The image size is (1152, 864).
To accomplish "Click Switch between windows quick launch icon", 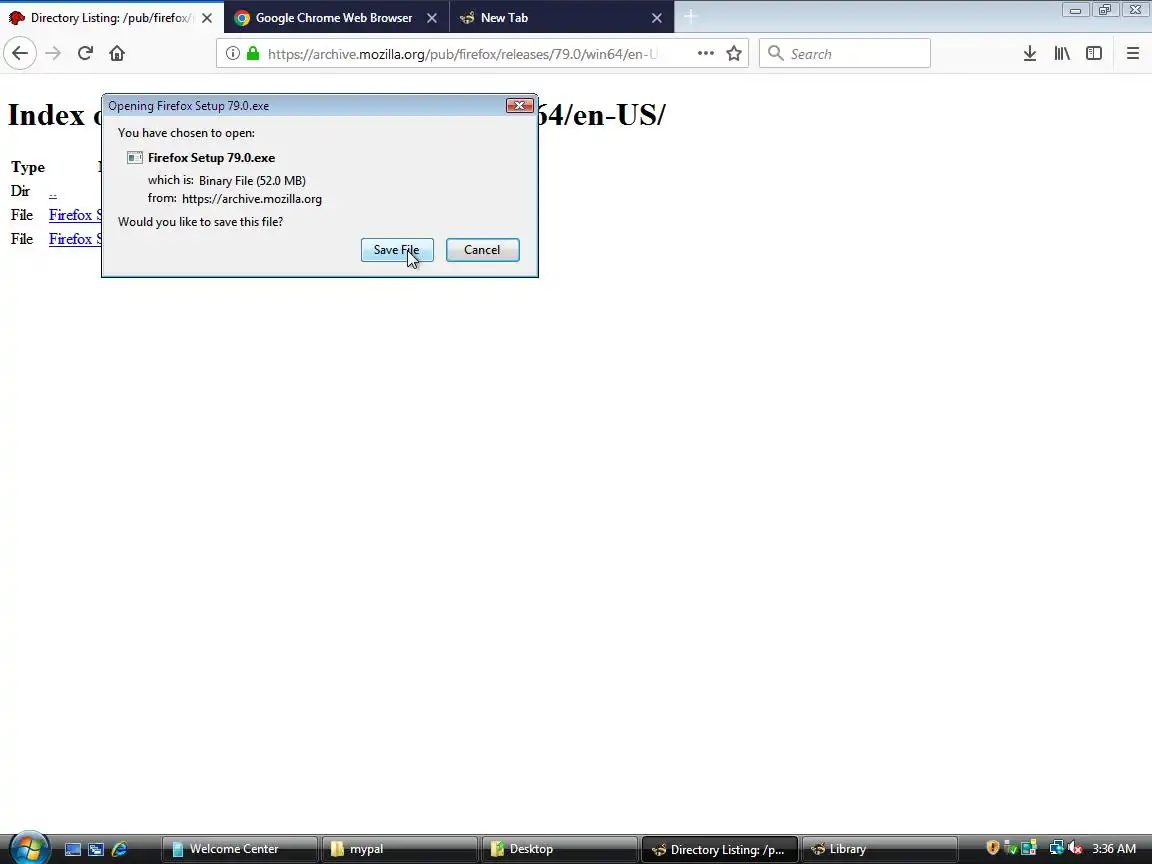I will [96, 849].
